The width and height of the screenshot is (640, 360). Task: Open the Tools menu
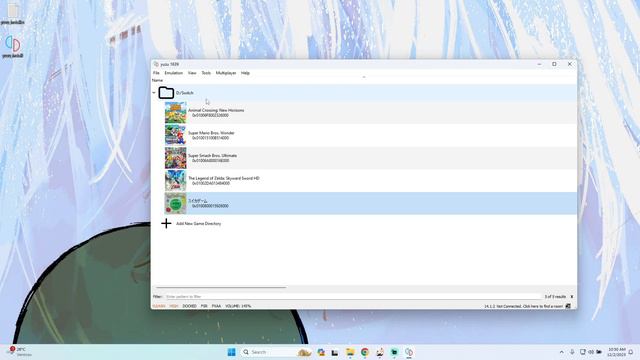tap(206, 73)
